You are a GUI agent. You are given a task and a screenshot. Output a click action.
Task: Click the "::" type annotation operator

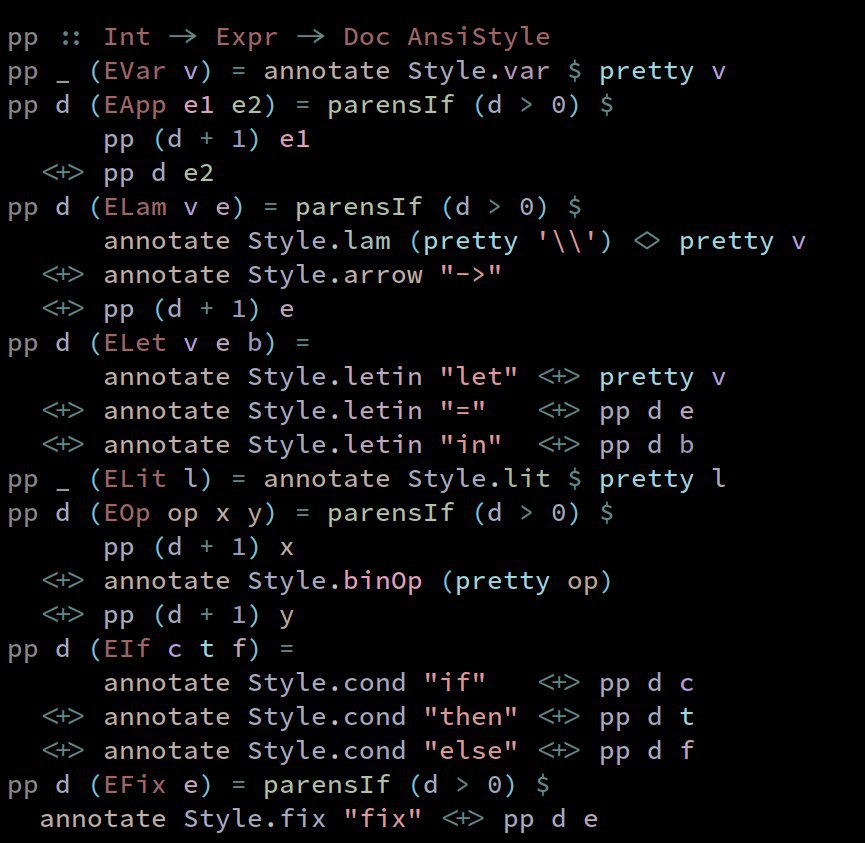(x=71, y=38)
